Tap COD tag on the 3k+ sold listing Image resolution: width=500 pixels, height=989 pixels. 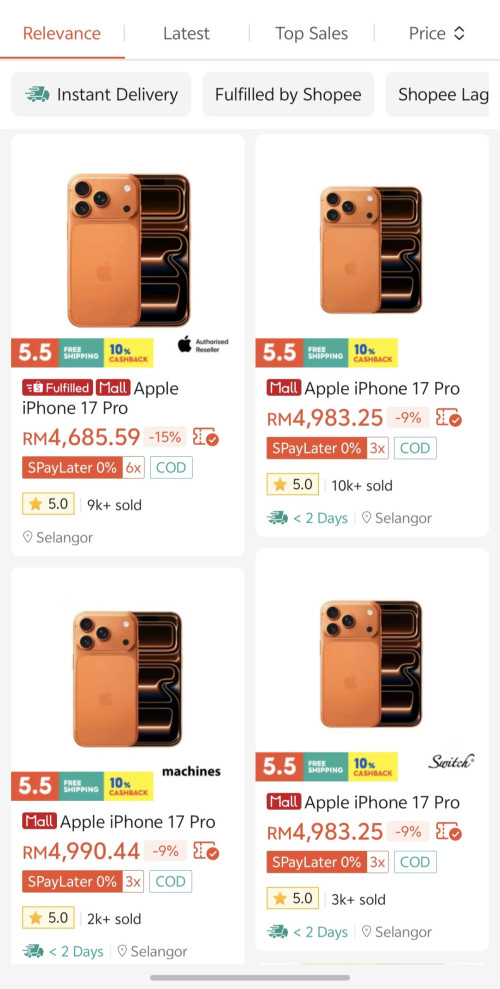415,862
